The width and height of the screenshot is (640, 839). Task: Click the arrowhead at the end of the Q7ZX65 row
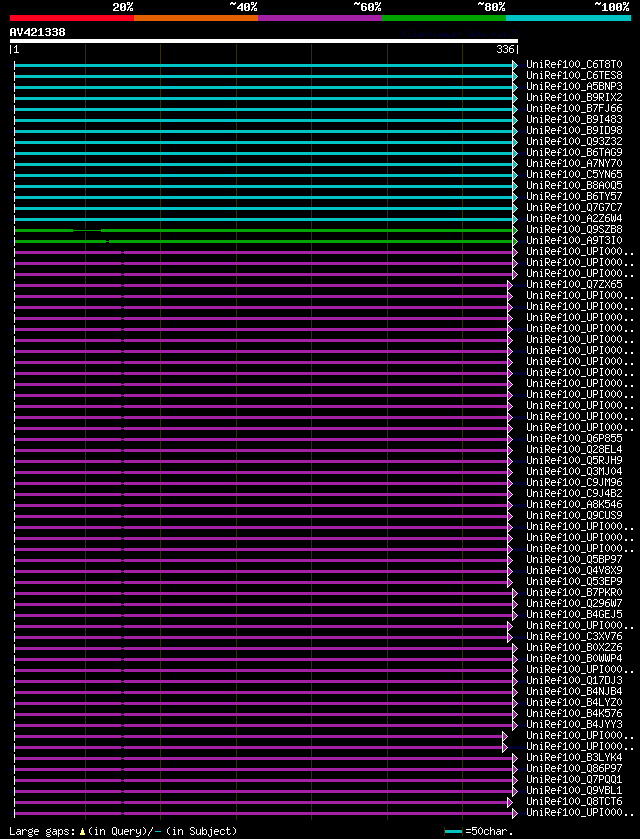(x=510, y=285)
